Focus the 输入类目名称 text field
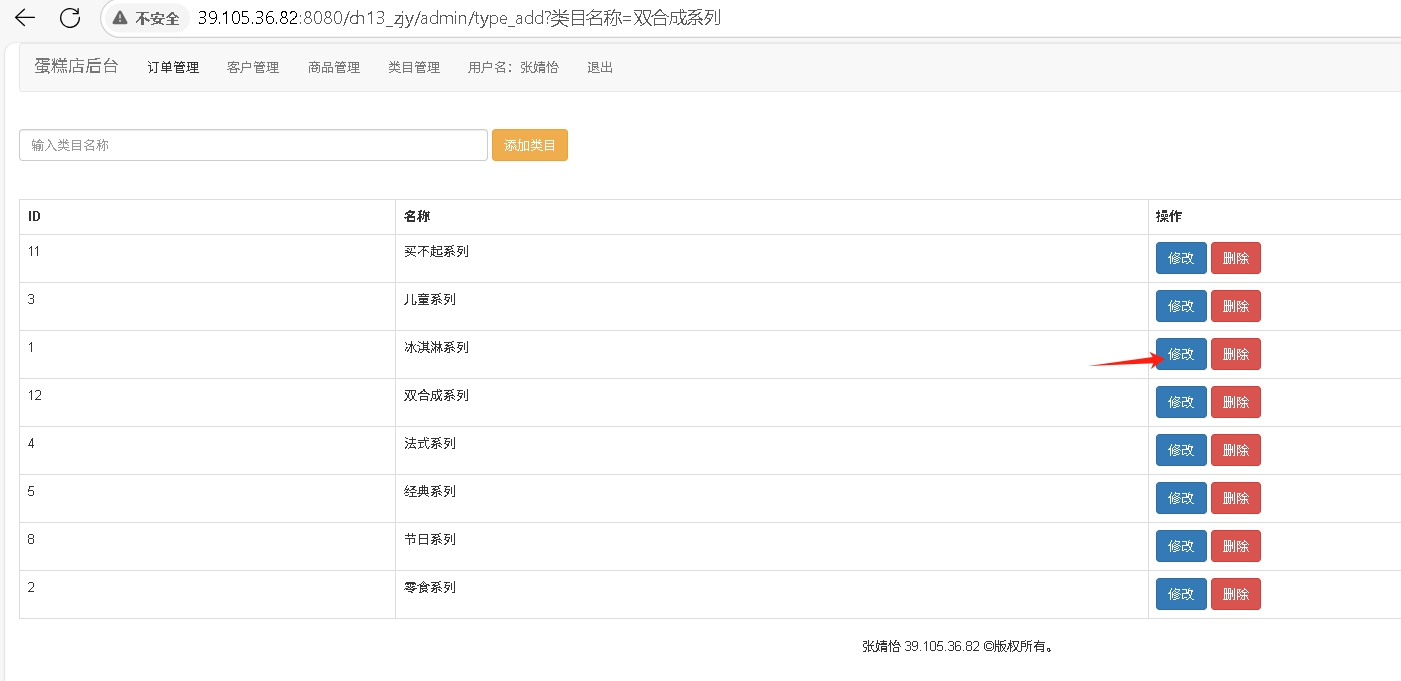This screenshot has width=1401, height=681. pyautogui.click(x=253, y=145)
